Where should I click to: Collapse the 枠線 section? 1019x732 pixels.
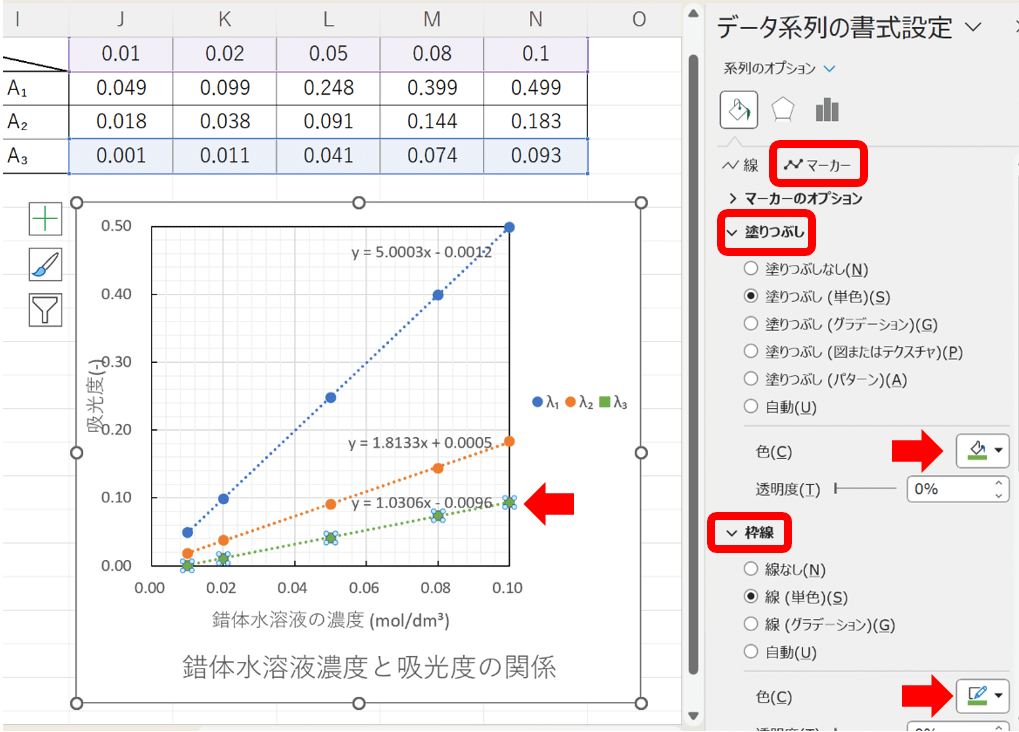(x=750, y=533)
